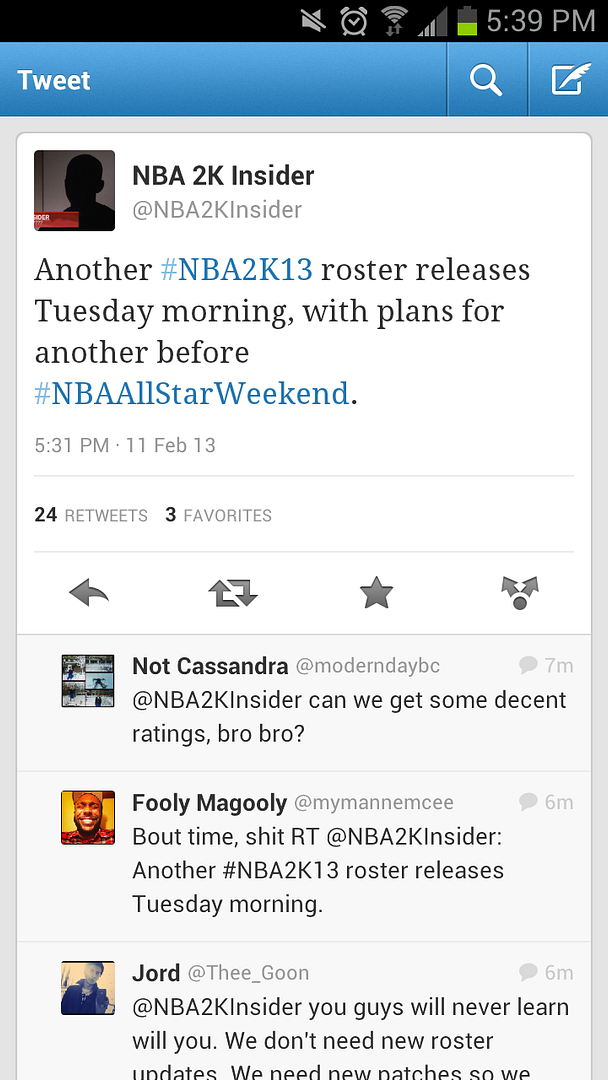Open the #NBAAllStarWeekend hashtag link
The height and width of the screenshot is (1080, 608).
click(x=192, y=393)
